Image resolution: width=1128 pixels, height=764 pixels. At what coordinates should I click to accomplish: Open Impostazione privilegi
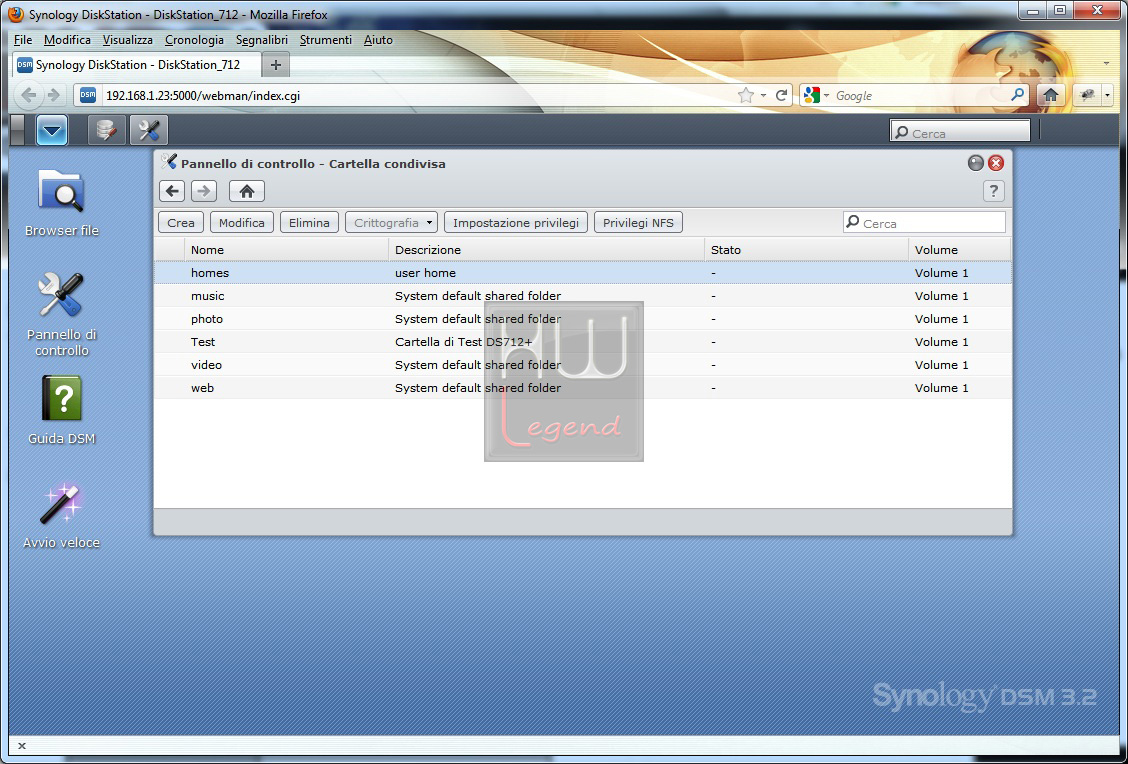pyautogui.click(x=516, y=223)
